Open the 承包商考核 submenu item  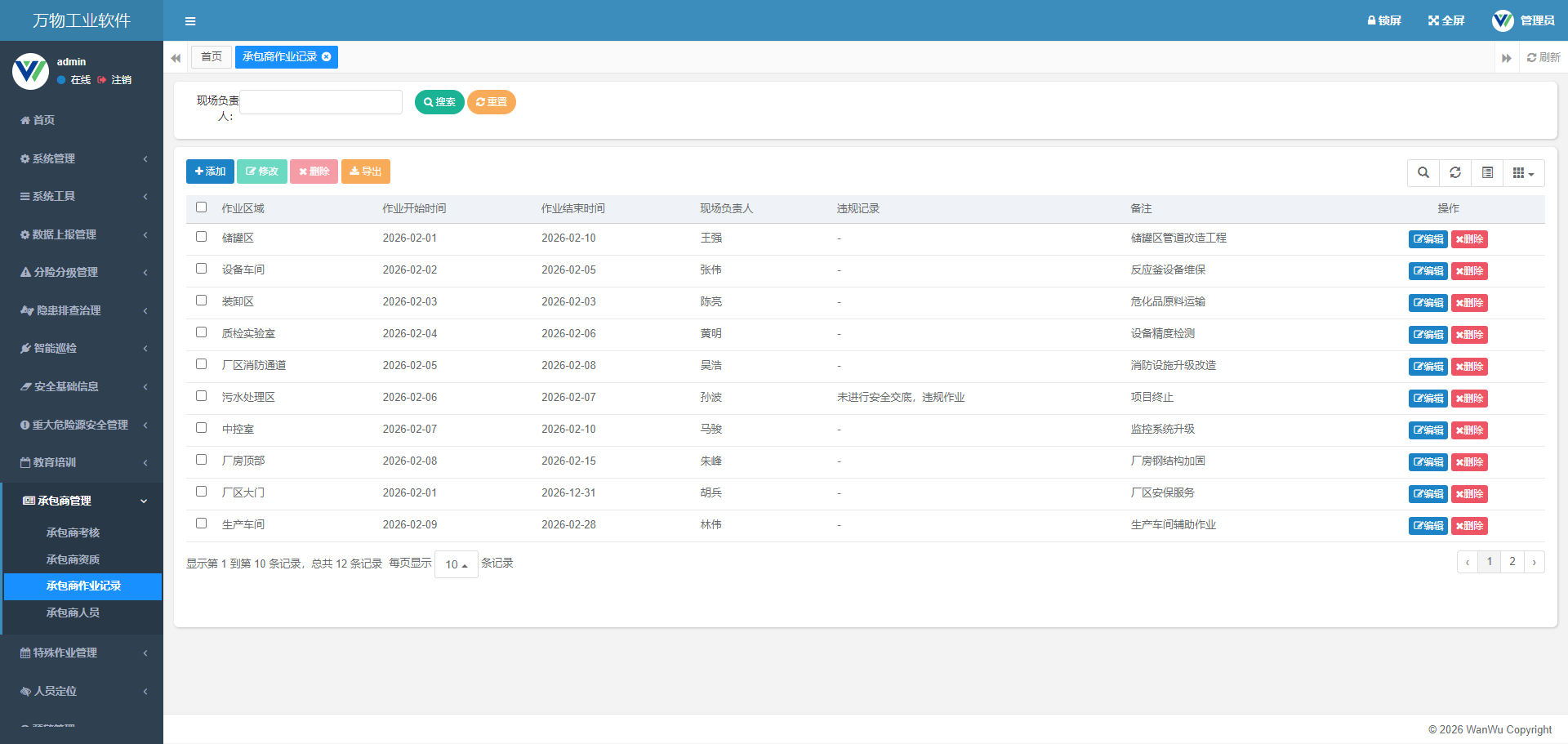pyautogui.click(x=73, y=532)
